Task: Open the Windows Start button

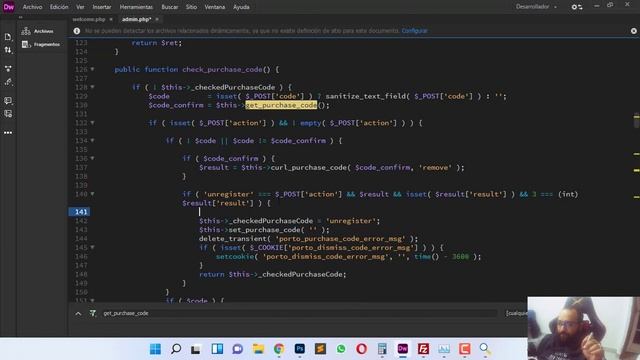Action: click(x=155, y=349)
